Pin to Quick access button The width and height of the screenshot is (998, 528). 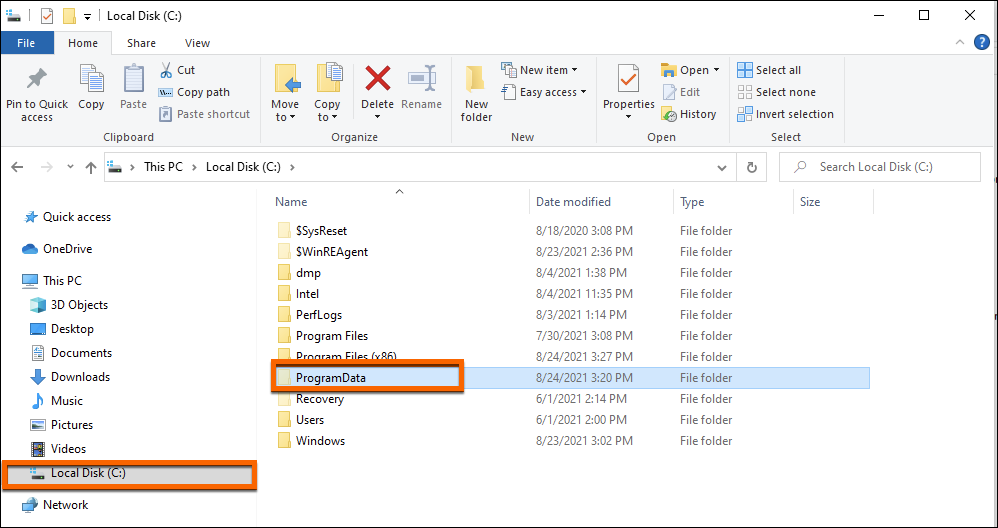[37, 94]
